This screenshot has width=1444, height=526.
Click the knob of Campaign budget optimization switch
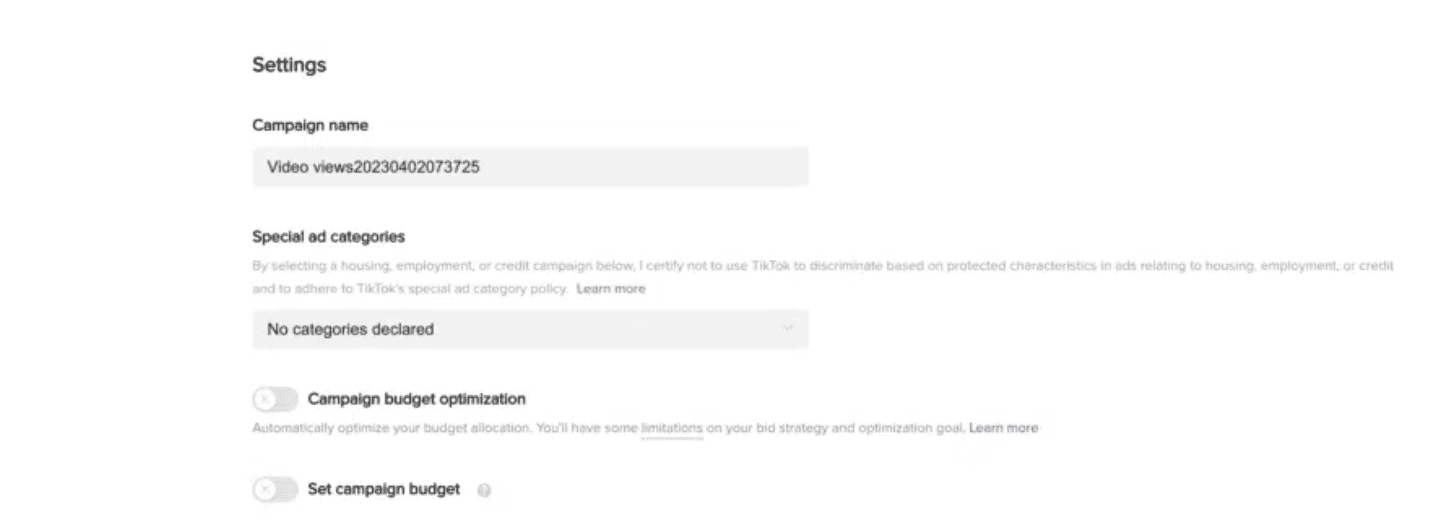point(265,400)
